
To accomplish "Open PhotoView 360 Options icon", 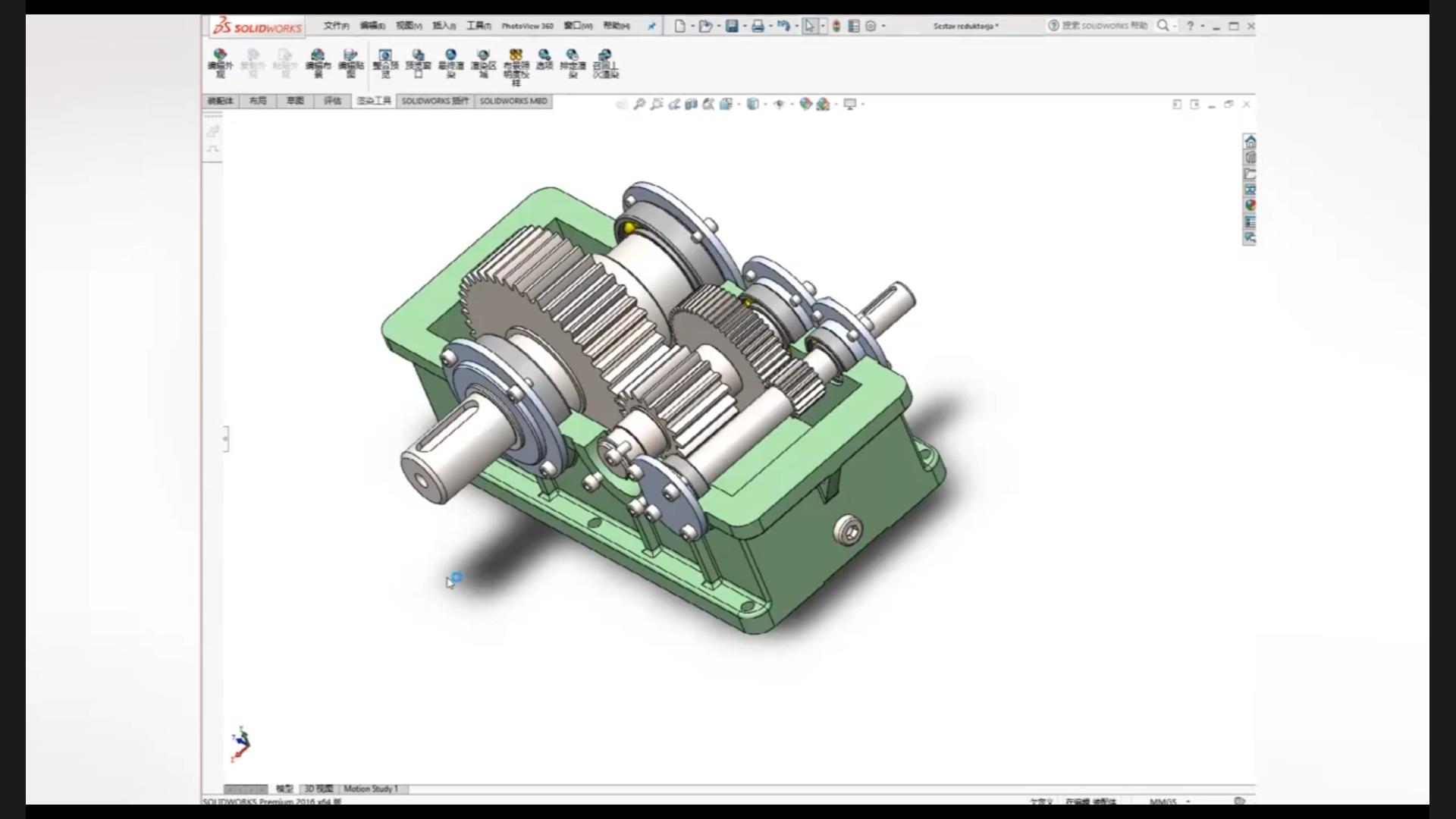I will [544, 55].
